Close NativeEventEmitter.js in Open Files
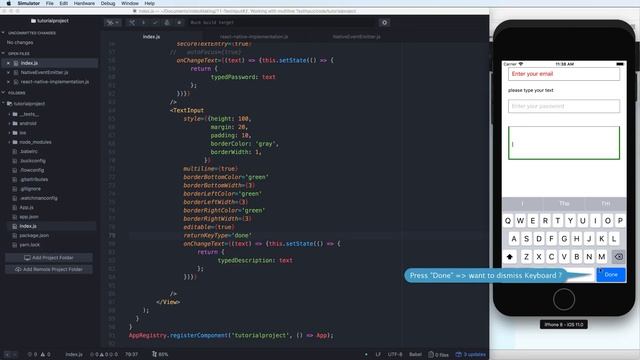This screenshot has height=360, width=640. pos(8,72)
